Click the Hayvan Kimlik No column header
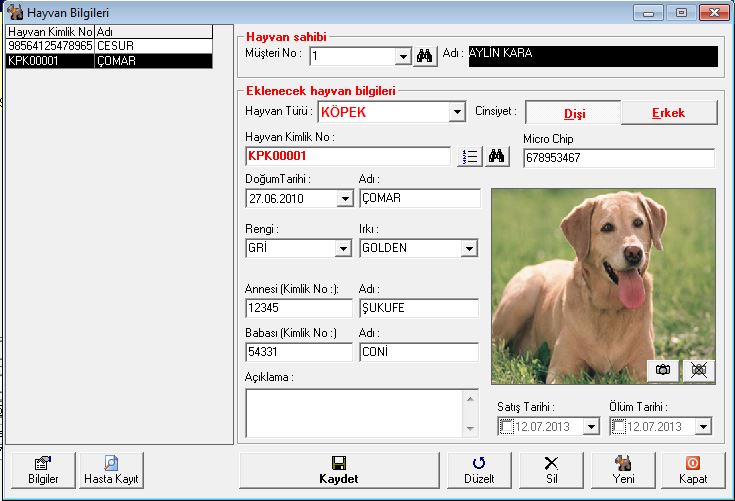This screenshot has width=735, height=501. (51, 32)
